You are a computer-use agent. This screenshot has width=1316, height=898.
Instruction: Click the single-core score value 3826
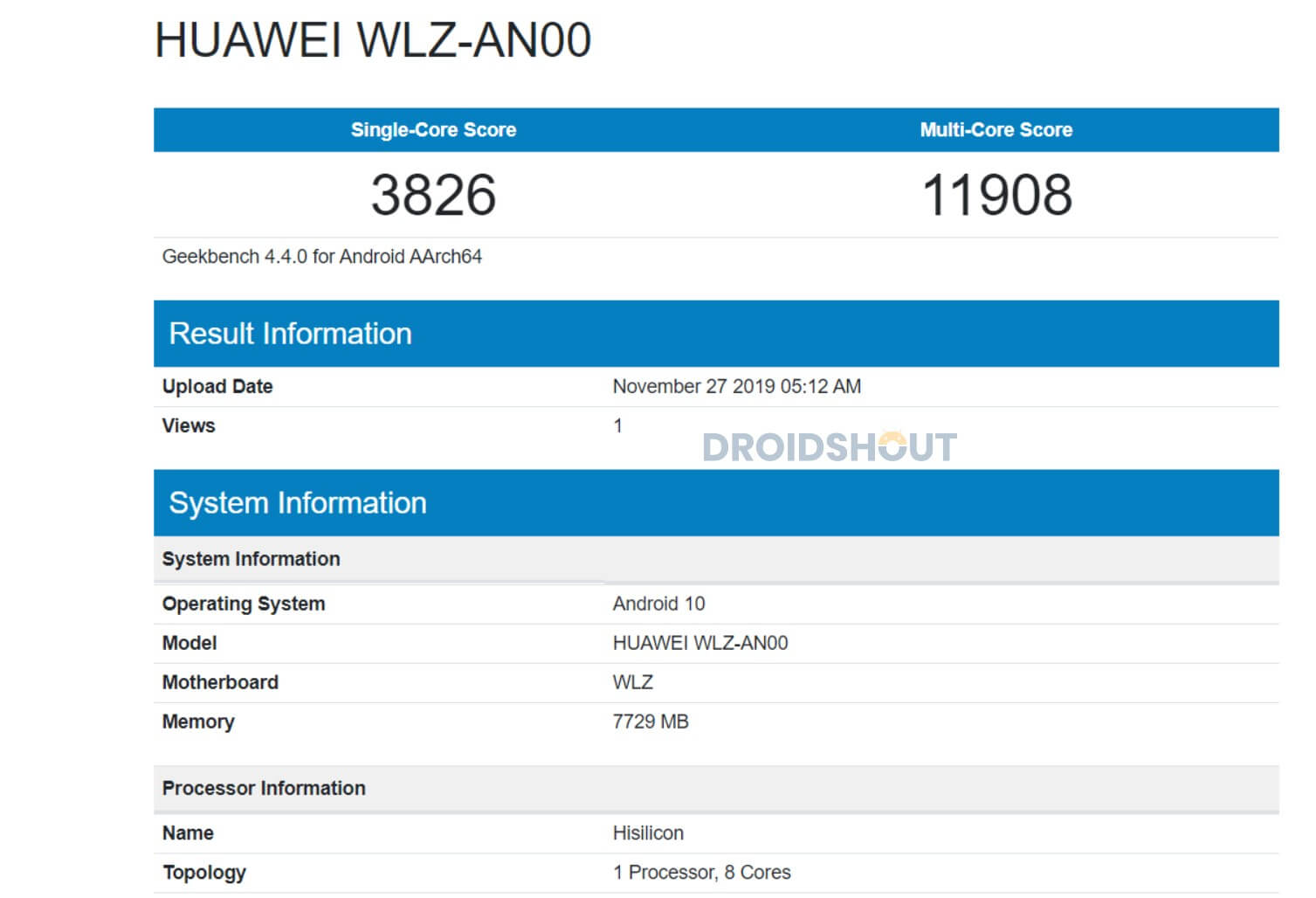coord(433,194)
